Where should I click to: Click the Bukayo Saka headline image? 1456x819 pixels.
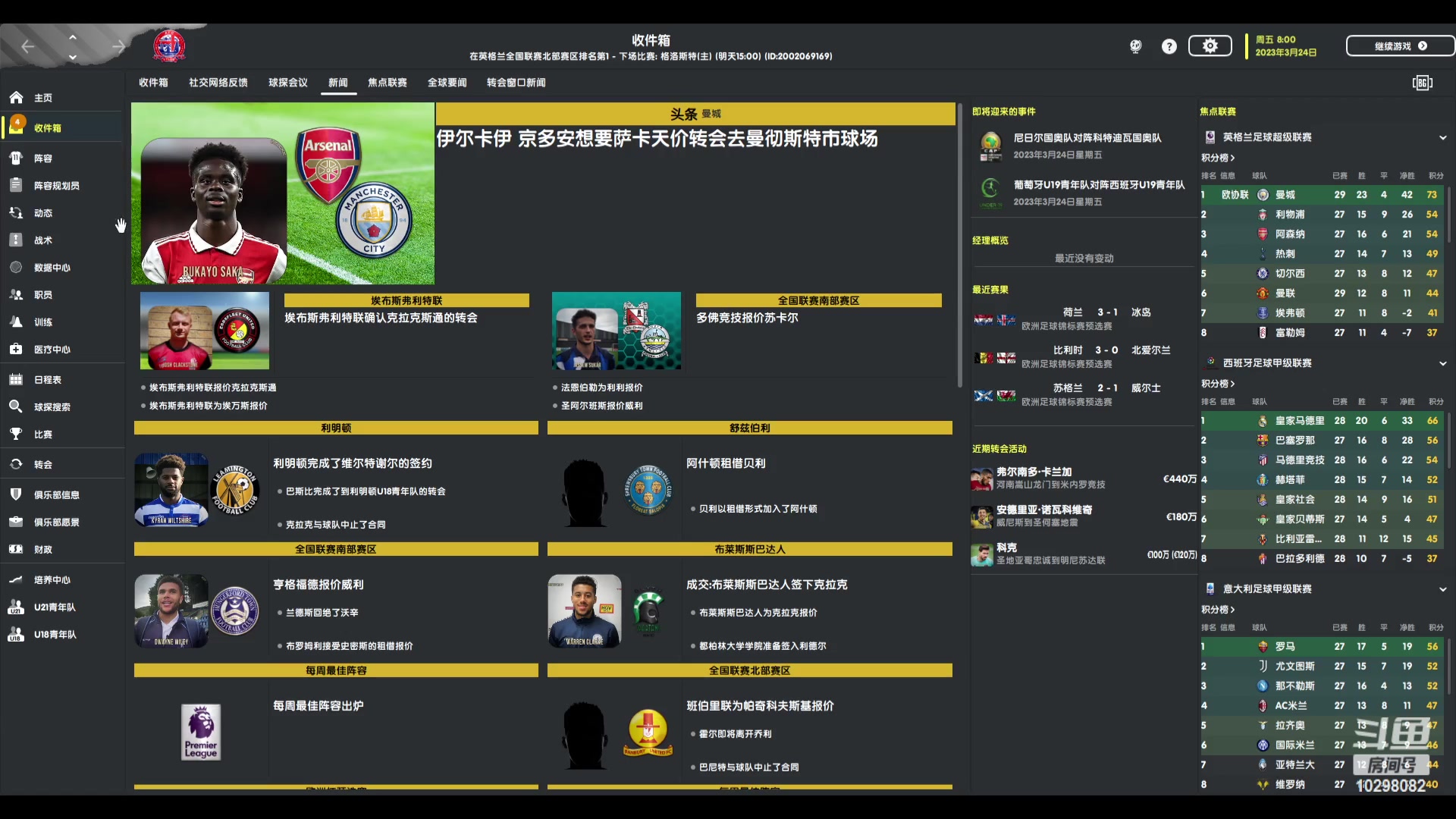283,193
